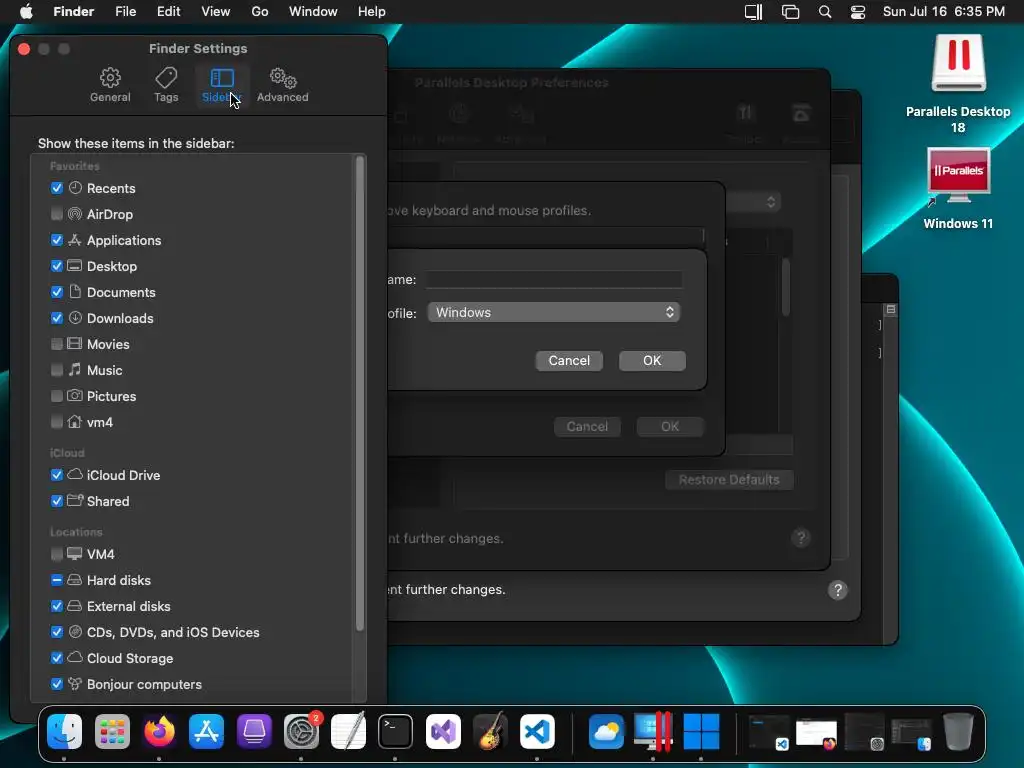Enable the Pictures checkbox
This screenshot has width=1024, height=768.
click(x=57, y=396)
